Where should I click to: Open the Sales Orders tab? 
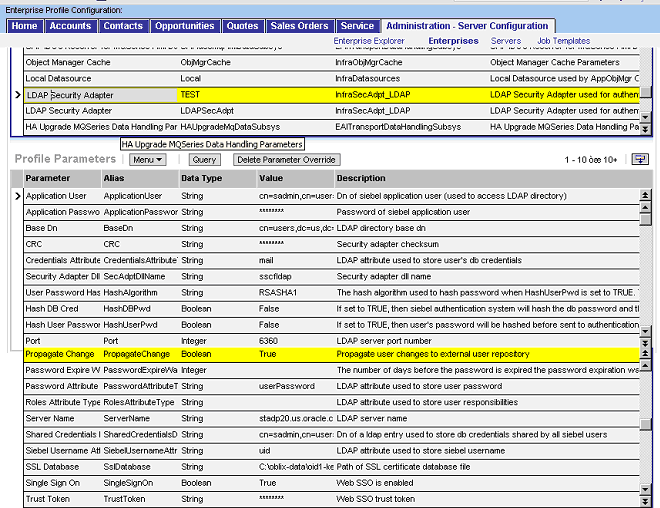301,25
